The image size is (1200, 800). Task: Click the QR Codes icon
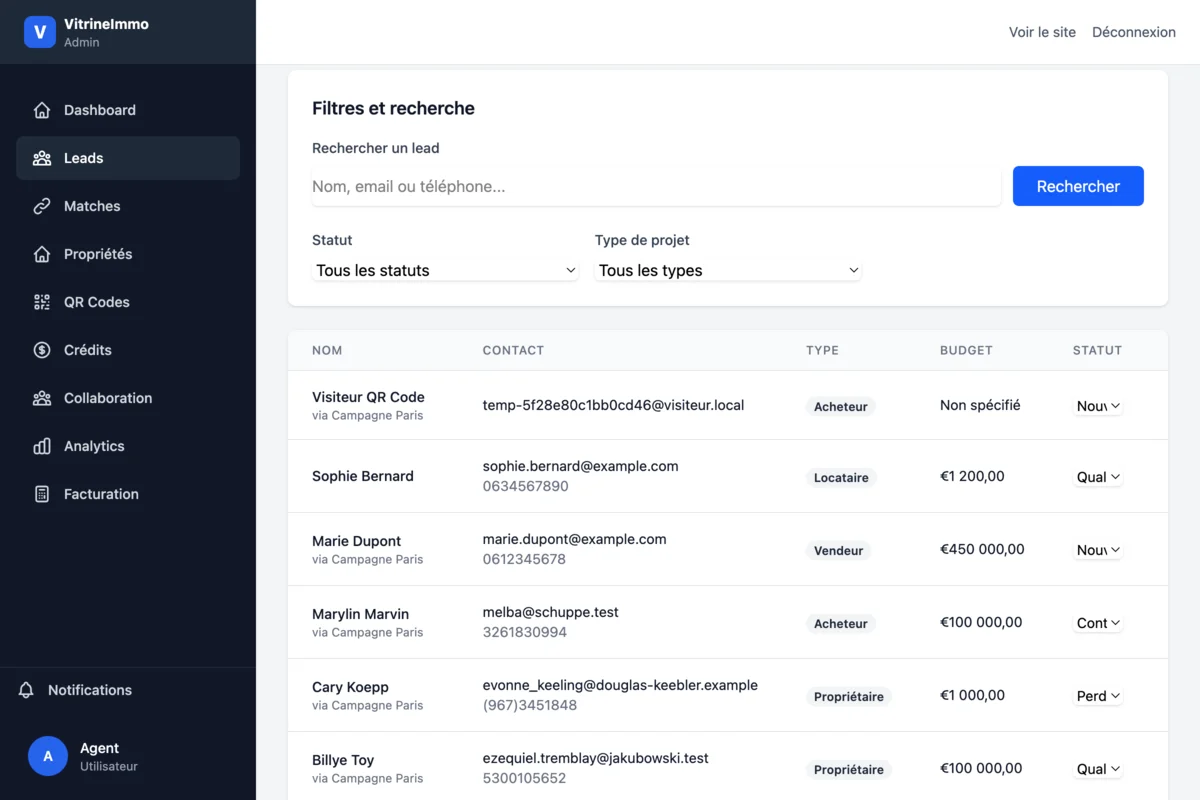(x=41, y=302)
